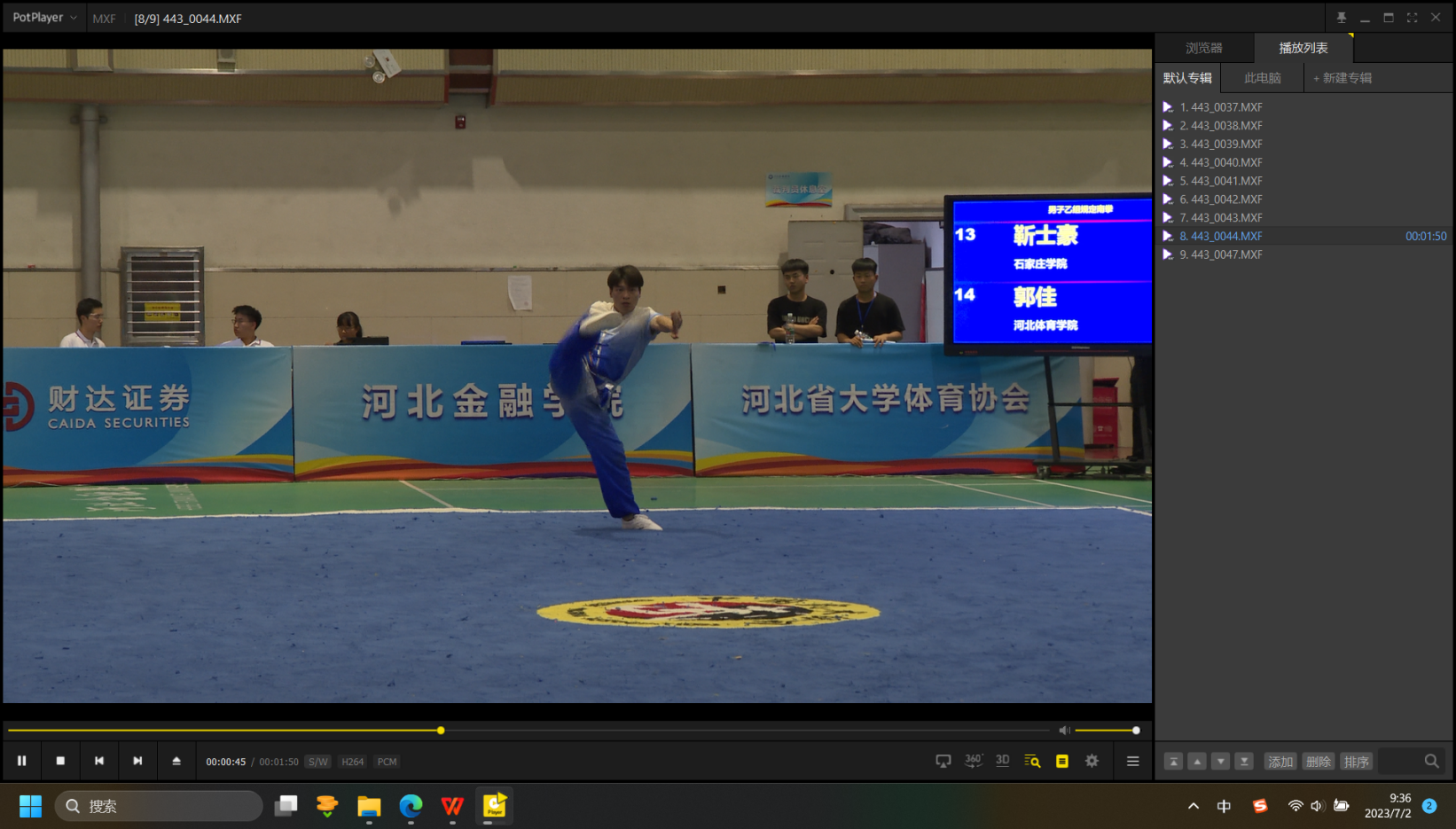
Task: Click the 添加 button in playlist
Action: pos(1280,762)
